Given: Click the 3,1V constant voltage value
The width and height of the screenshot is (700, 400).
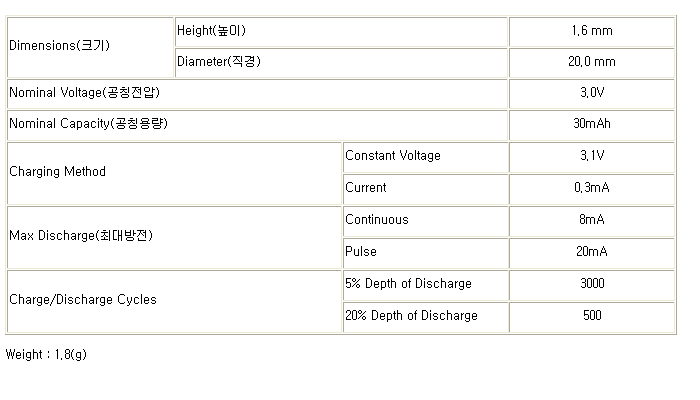Looking at the screenshot, I should [x=591, y=156].
